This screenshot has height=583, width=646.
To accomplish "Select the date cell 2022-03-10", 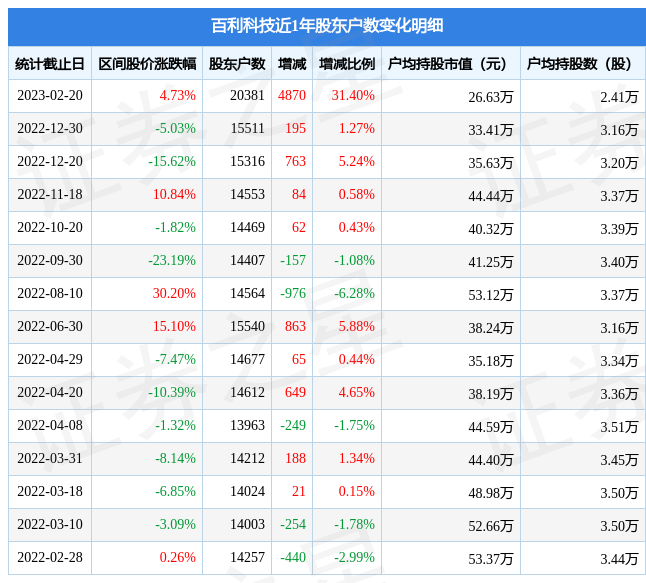I will click(50, 524).
